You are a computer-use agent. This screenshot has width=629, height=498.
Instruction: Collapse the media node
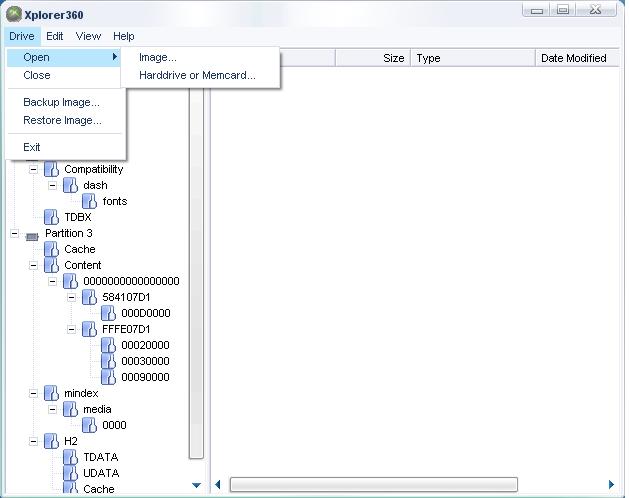coord(53,410)
